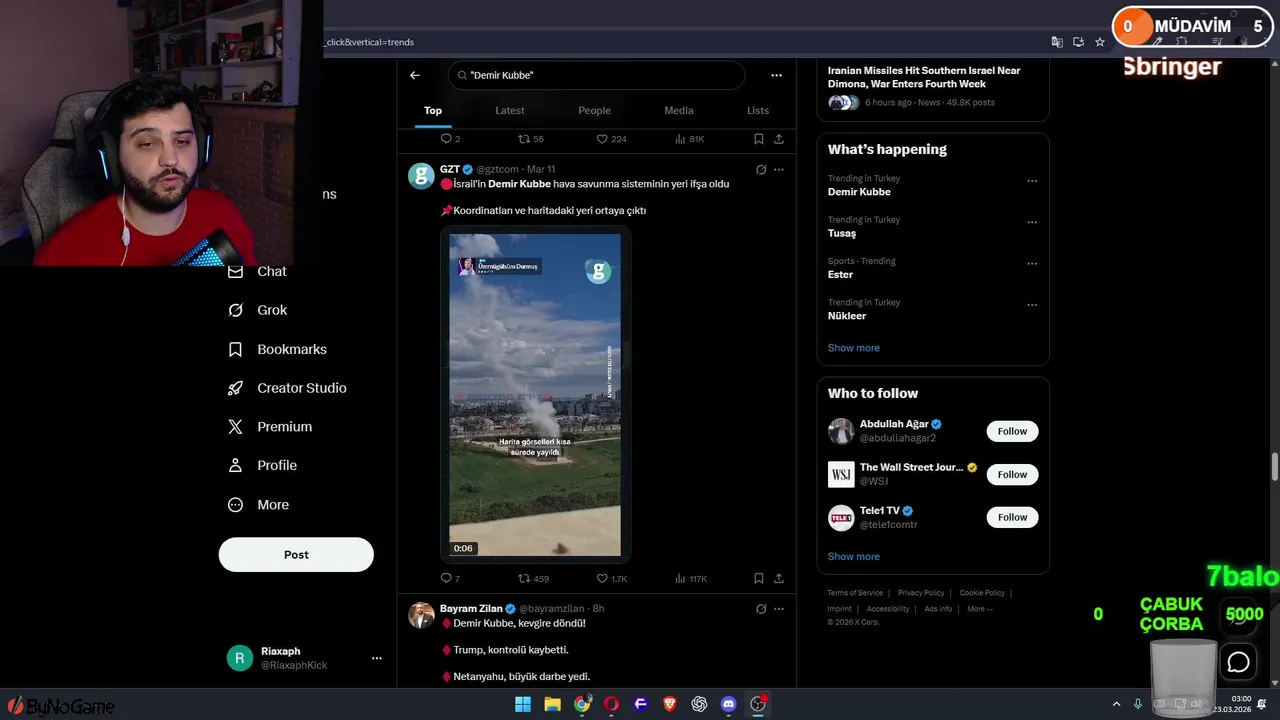The image size is (1280, 720).
Task: Click the browser translate page icon
Action: tap(1057, 42)
